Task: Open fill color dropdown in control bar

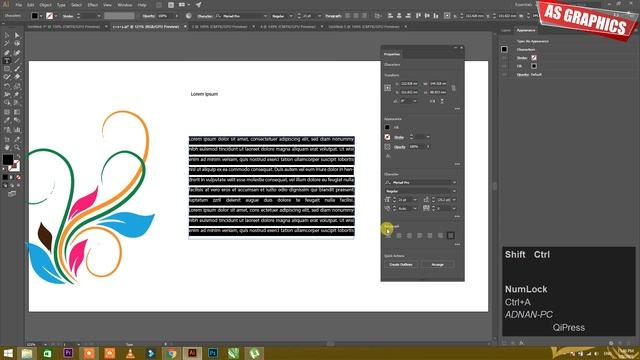Action: [41, 16]
